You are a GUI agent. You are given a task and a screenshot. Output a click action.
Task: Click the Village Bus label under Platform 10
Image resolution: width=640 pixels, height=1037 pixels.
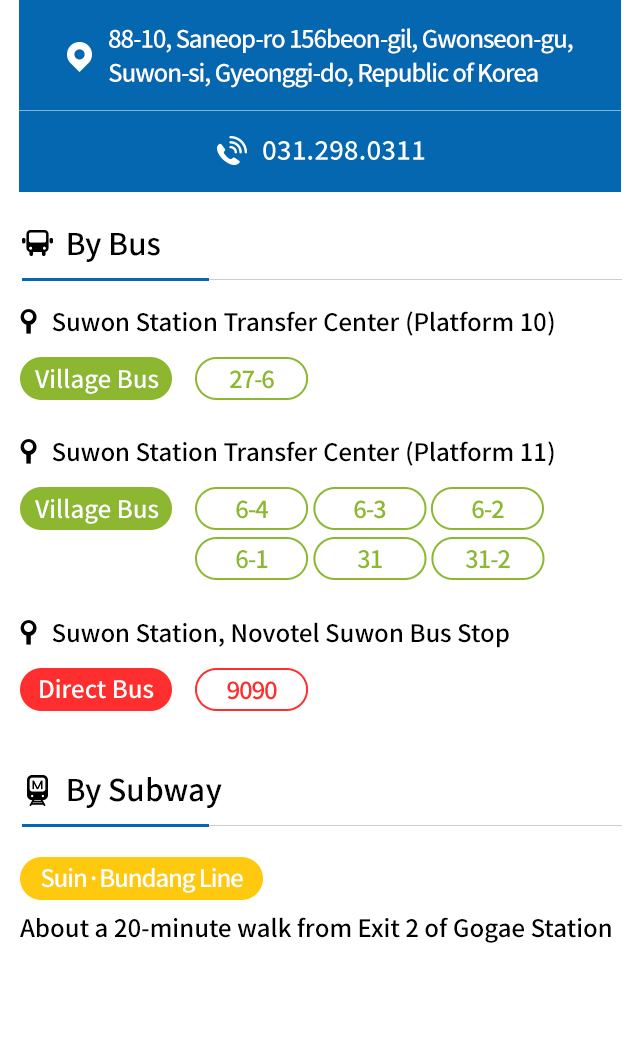pos(96,379)
